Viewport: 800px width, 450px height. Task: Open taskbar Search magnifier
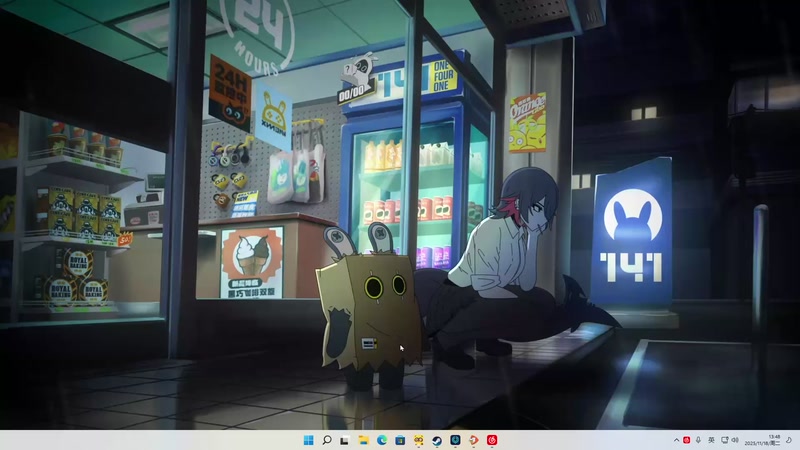pyautogui.click(x=327, y=440)
